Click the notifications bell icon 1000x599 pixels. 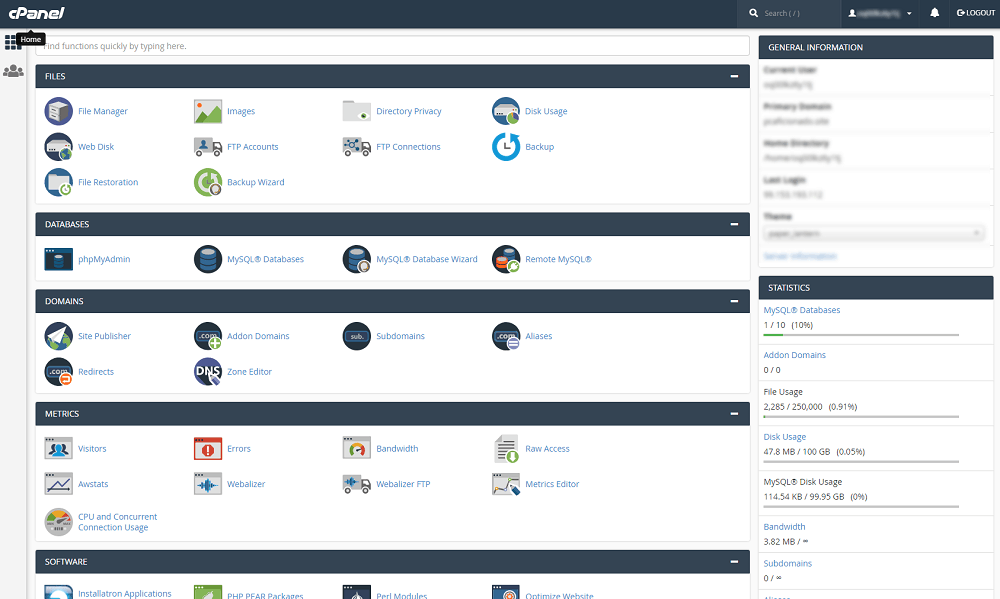pyautogui.click(x=934, y=13)
